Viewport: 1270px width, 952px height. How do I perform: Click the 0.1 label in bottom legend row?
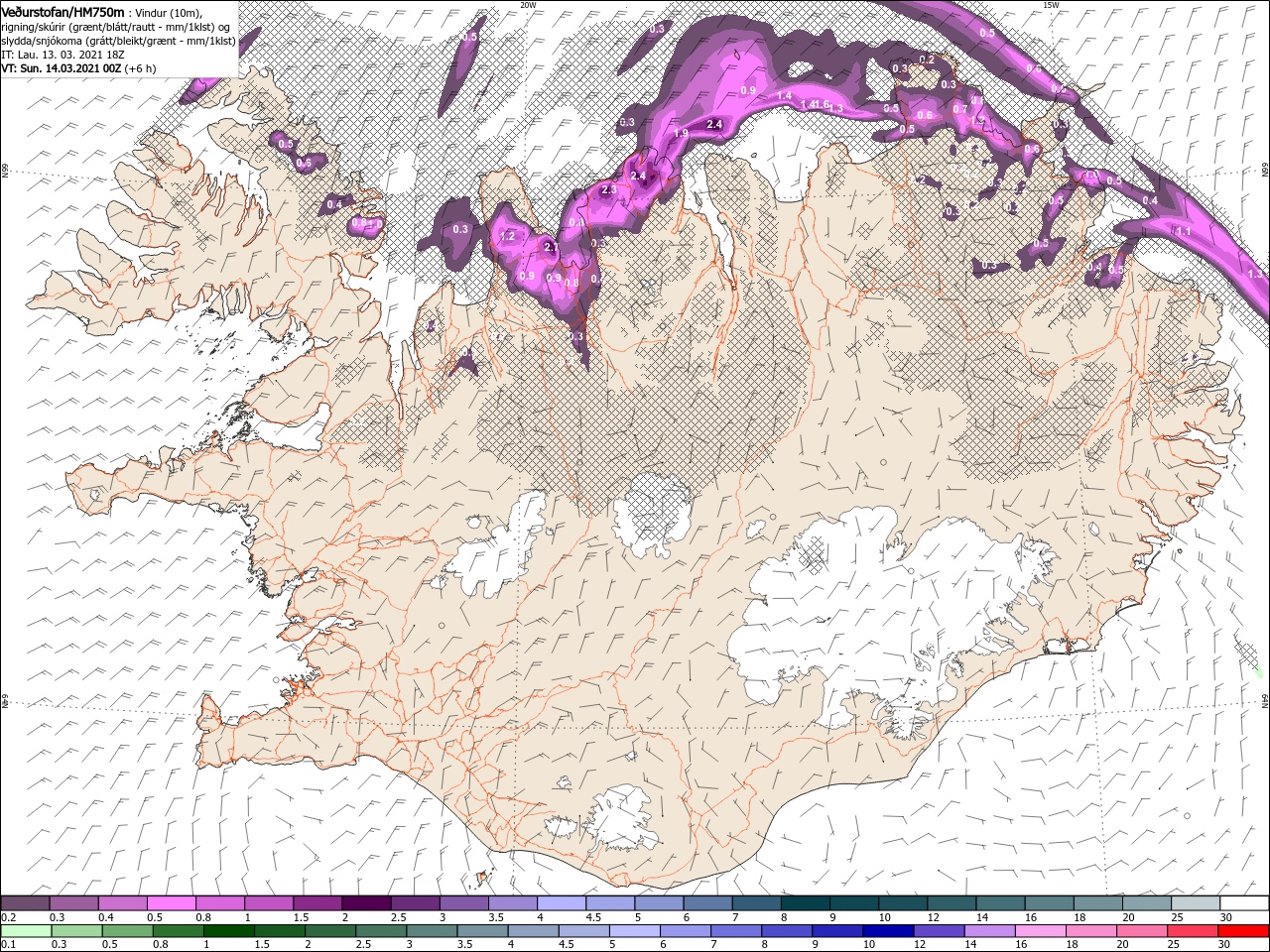[9, 944]
